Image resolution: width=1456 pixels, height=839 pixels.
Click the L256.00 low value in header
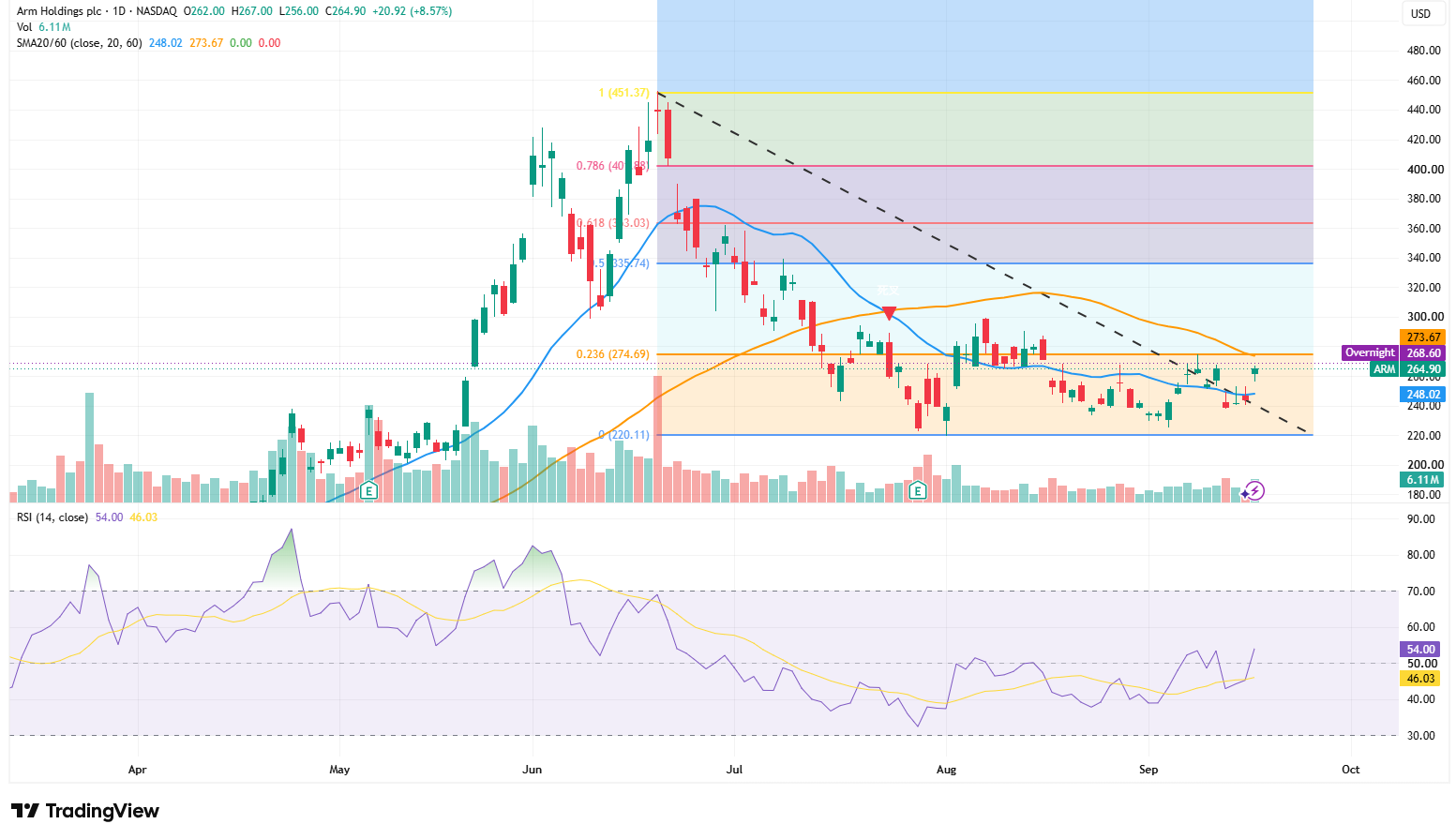(x=299, y=11)
